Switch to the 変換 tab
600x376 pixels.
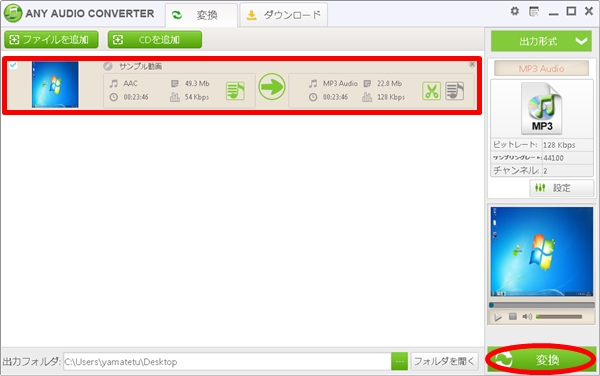point(201,15)
